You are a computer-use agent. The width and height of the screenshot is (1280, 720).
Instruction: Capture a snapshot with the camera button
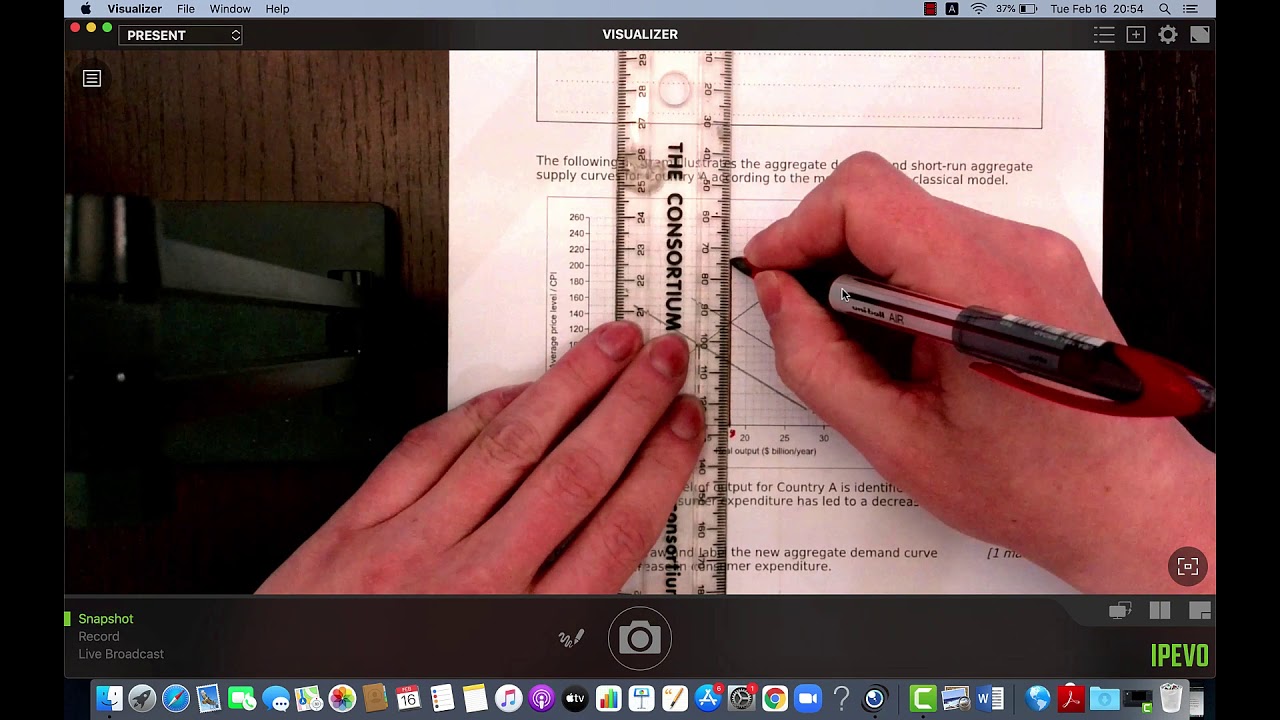640,638
